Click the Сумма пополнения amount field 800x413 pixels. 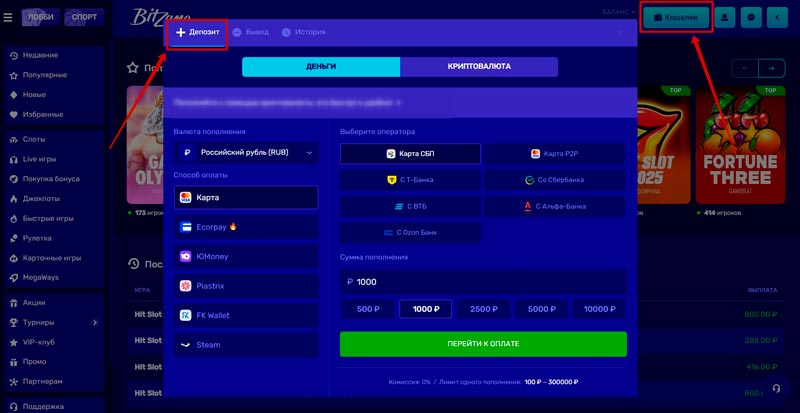483,281
